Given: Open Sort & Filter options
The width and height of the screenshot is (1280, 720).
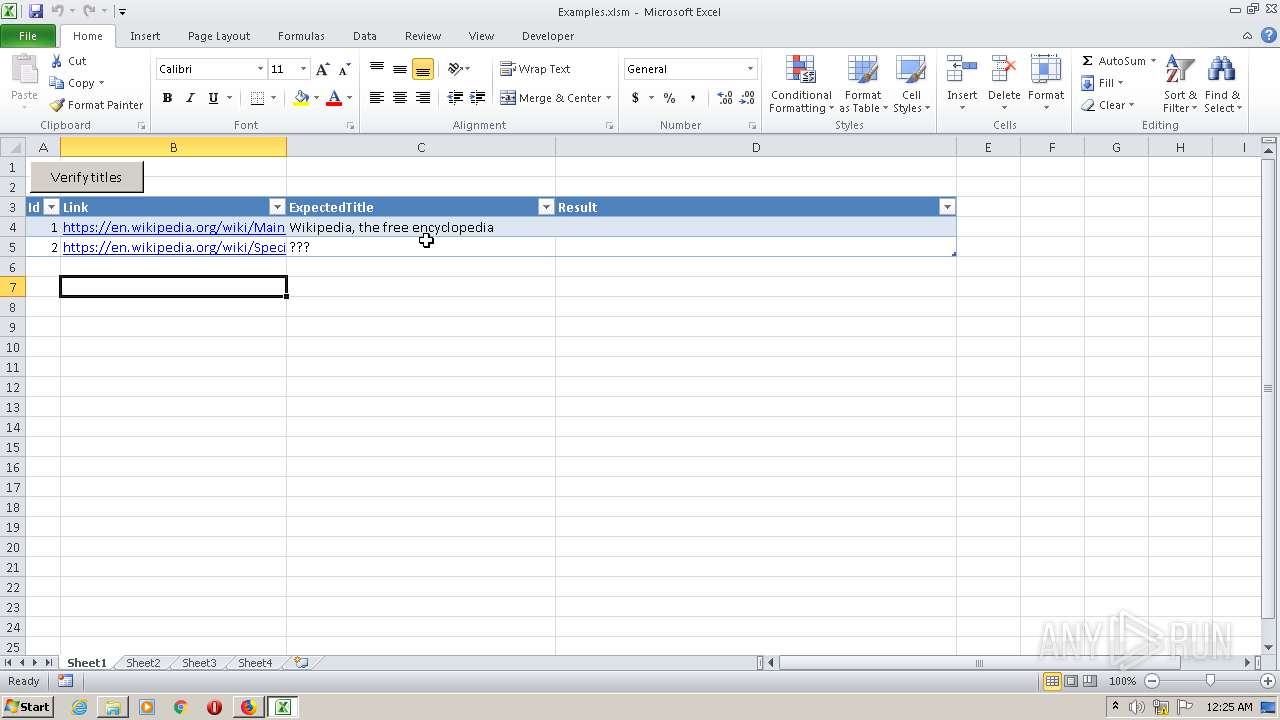Looking at the screenshot, I should (1180, 84).
